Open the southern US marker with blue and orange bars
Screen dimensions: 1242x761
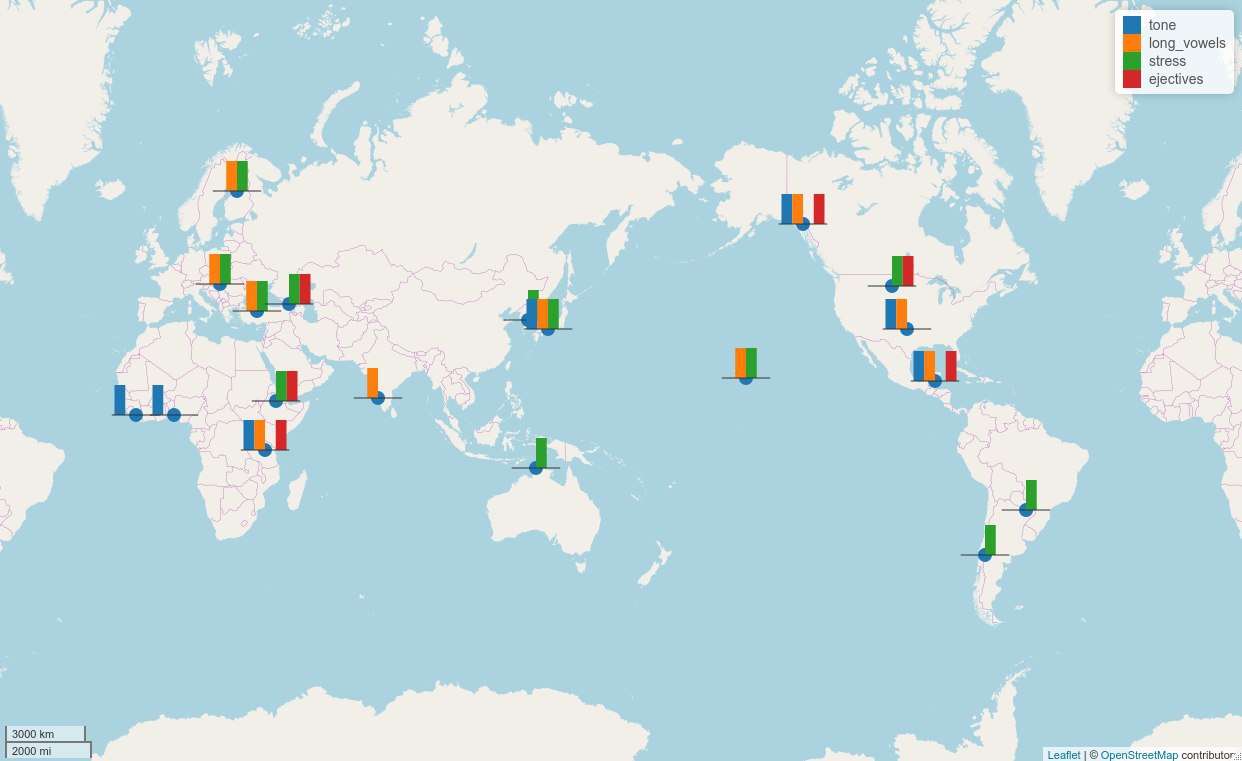907,328
